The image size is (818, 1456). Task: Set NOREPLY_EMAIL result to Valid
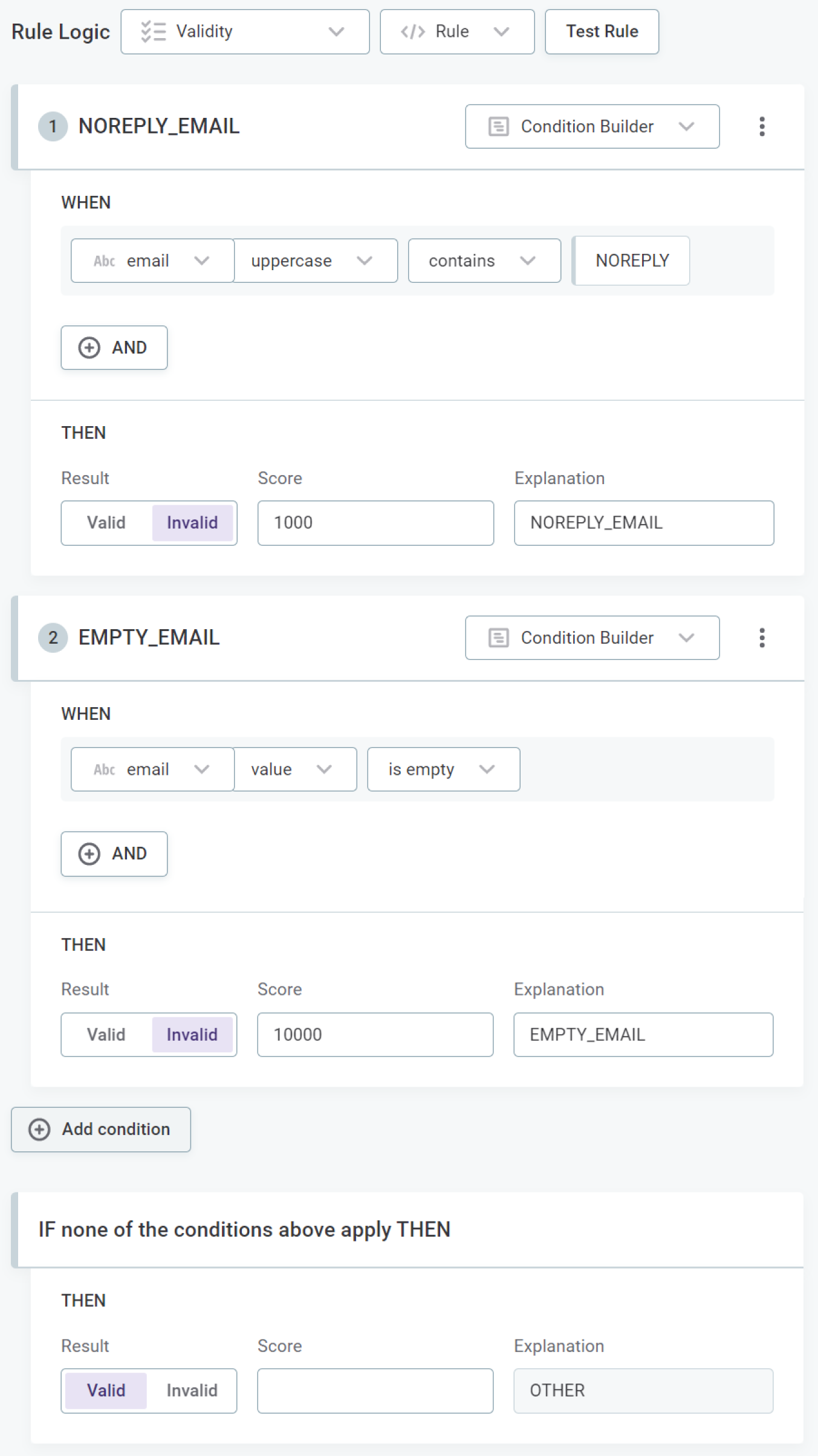106,523
